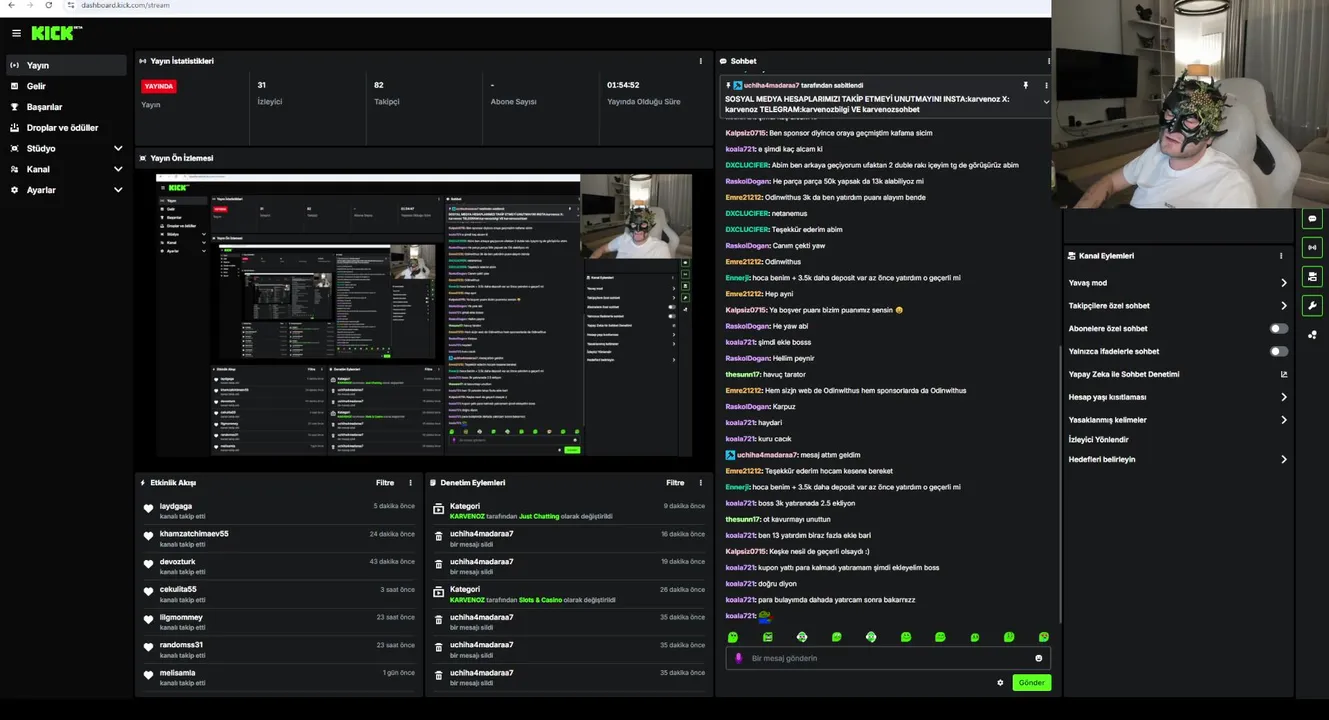Open Hedefleri belirleyin options arrow
Image resolution: width=1329 pixels, height=720 pixels.
[x=1284, y=460]
